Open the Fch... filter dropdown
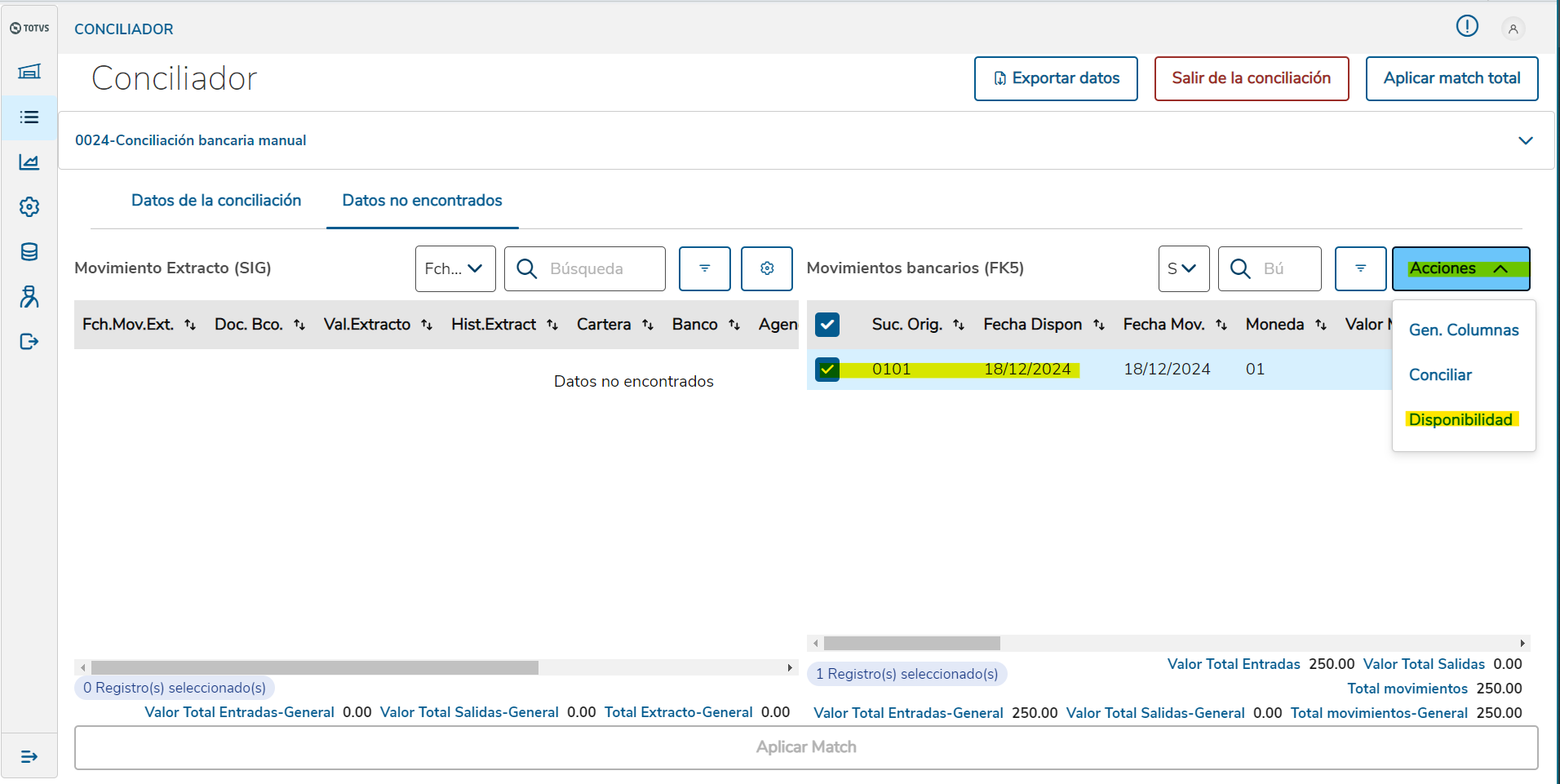Image resolution: width=1560 pixels, height=784 pixels. click(454, 268)
